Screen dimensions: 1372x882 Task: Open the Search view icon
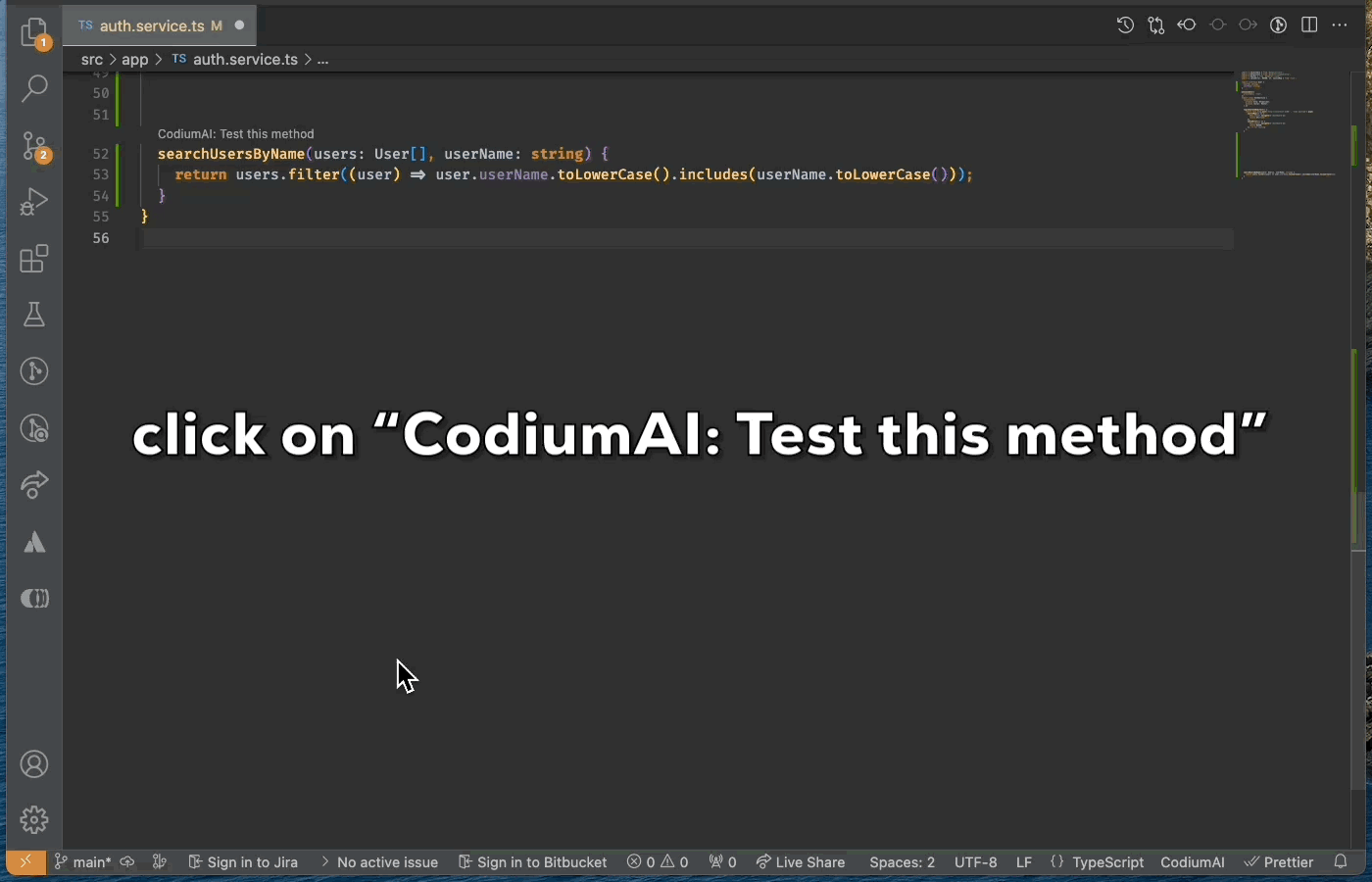pyautogui.click(x=34, y=89)
